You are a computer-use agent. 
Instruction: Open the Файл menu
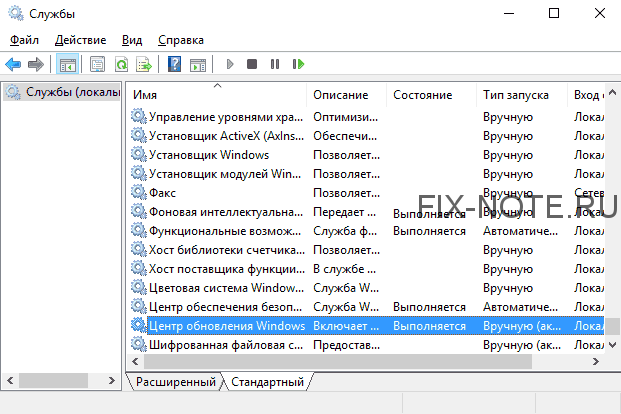tap(24, 40)
